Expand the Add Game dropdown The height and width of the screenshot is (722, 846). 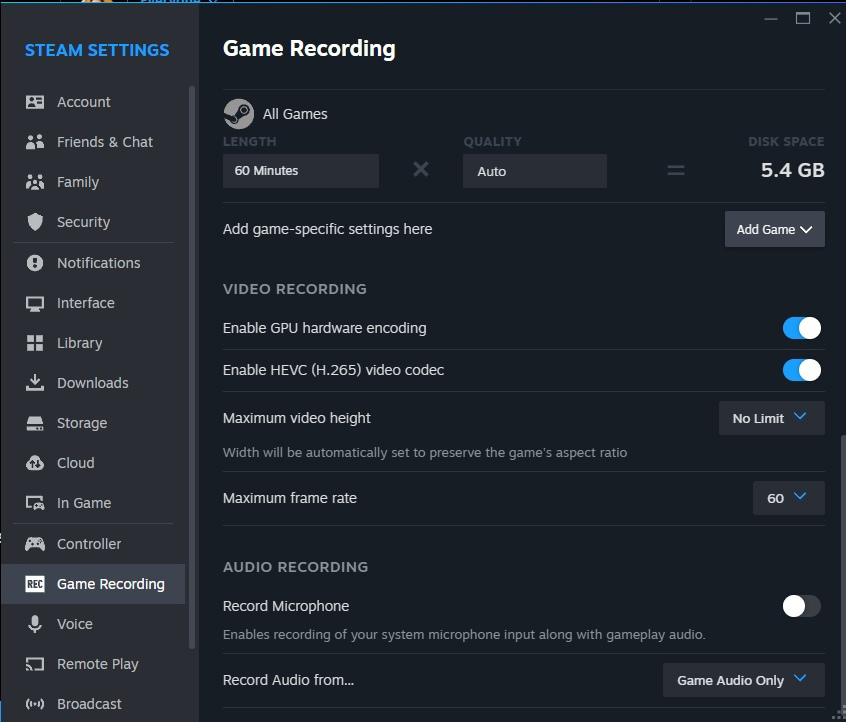[x=774, y=229]
